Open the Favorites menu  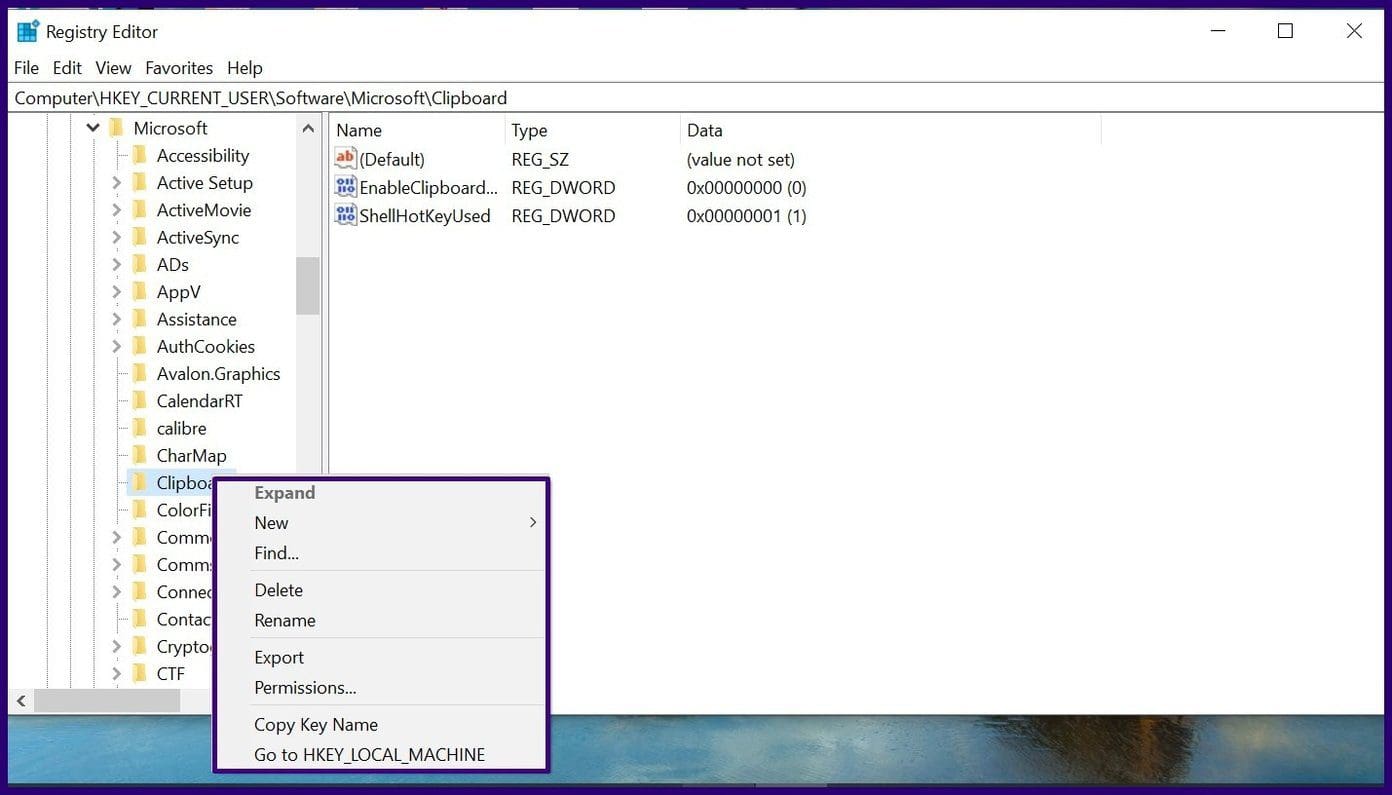click(x=179, y=68)
